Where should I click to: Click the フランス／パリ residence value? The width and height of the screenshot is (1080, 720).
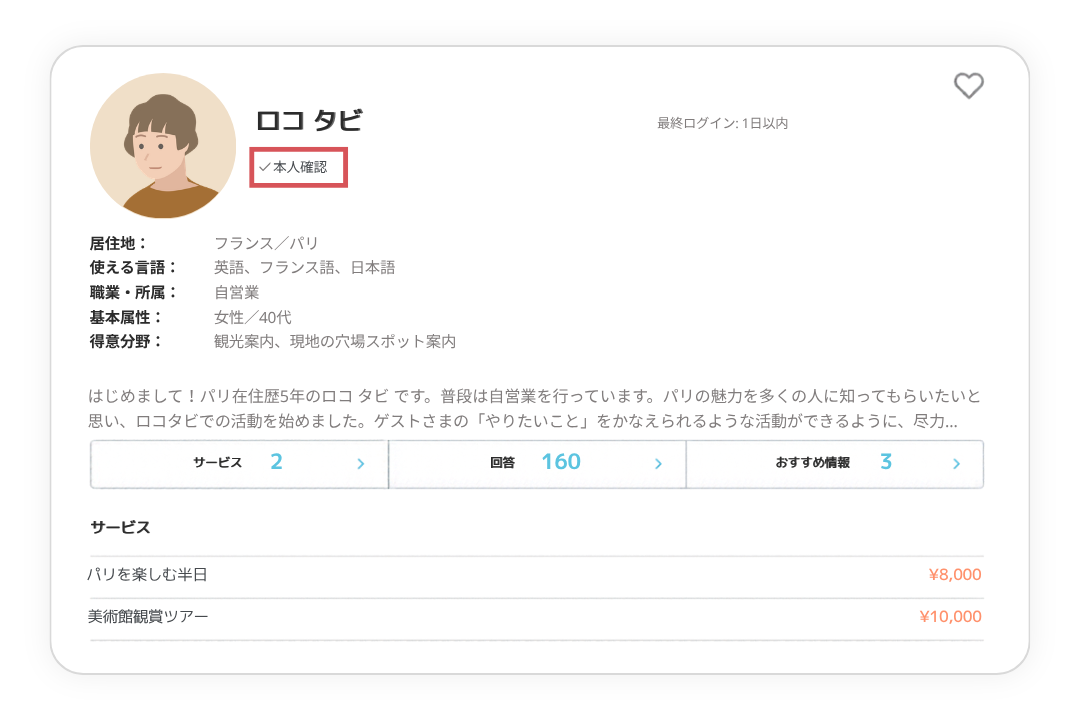(x=266, y=243)
